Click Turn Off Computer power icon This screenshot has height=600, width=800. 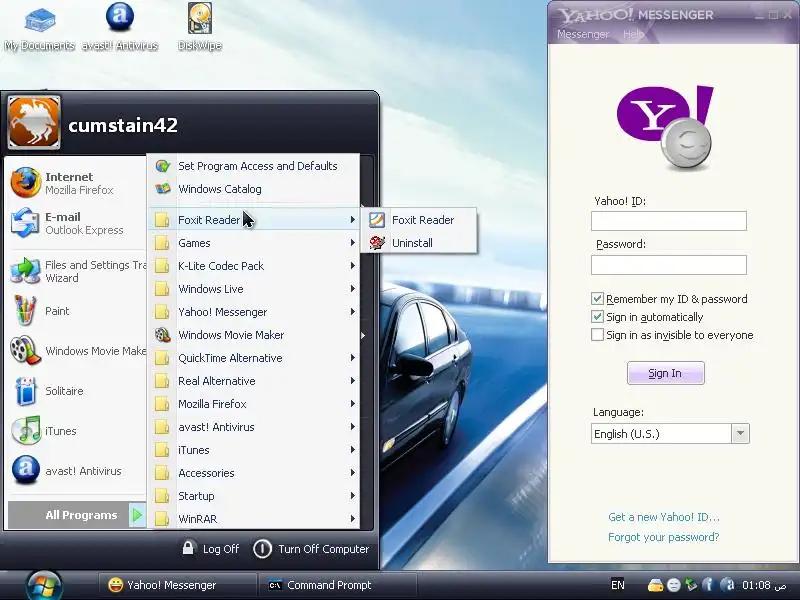coord(262,549)
